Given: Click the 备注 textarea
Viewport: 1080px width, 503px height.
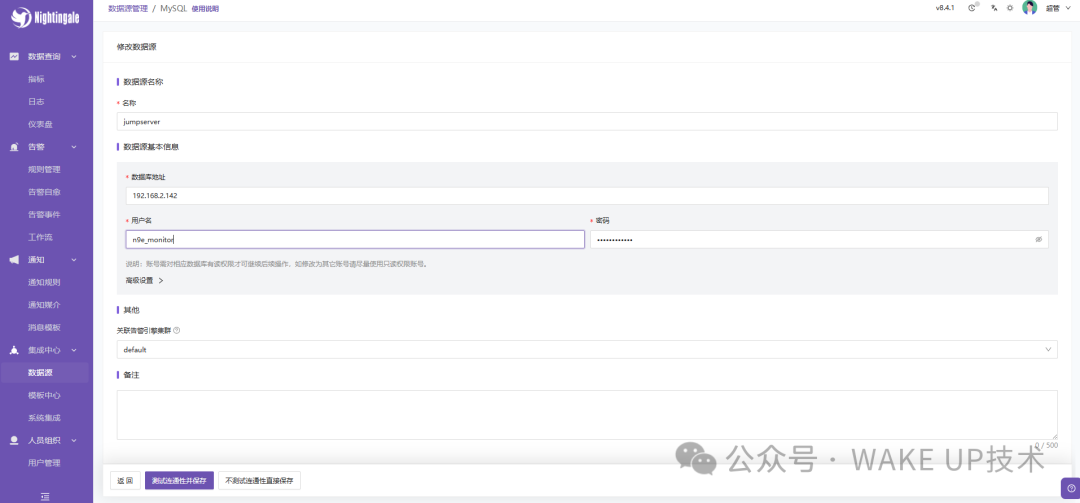Looking at the screenshot, I should pos(587,415).
